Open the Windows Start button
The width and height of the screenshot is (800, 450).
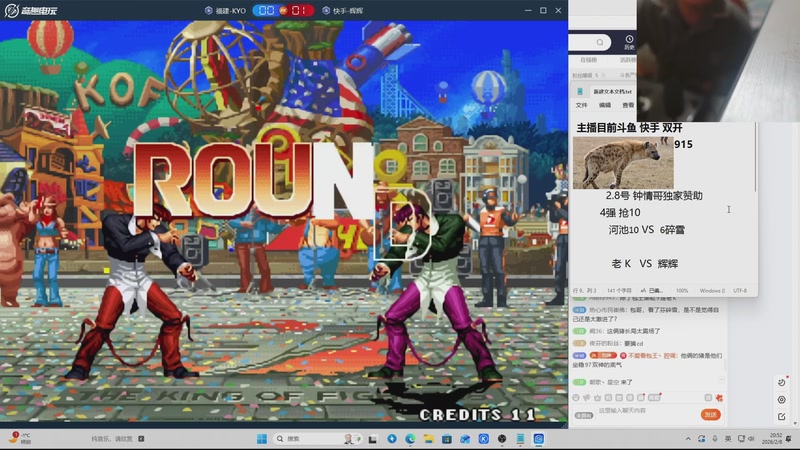click(x=262, y=439)
